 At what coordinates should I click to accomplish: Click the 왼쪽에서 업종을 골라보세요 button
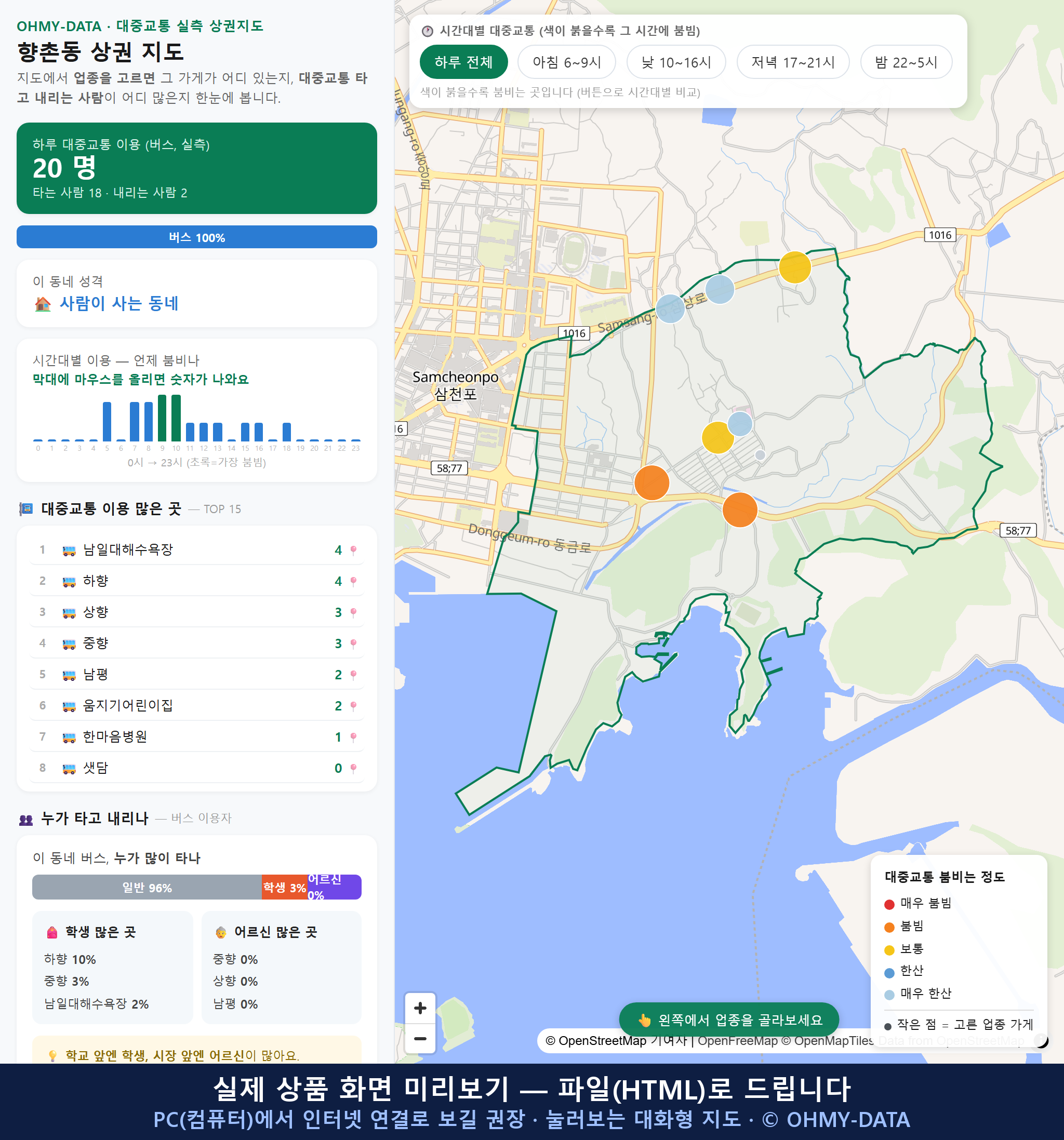tap(728, 1020)
